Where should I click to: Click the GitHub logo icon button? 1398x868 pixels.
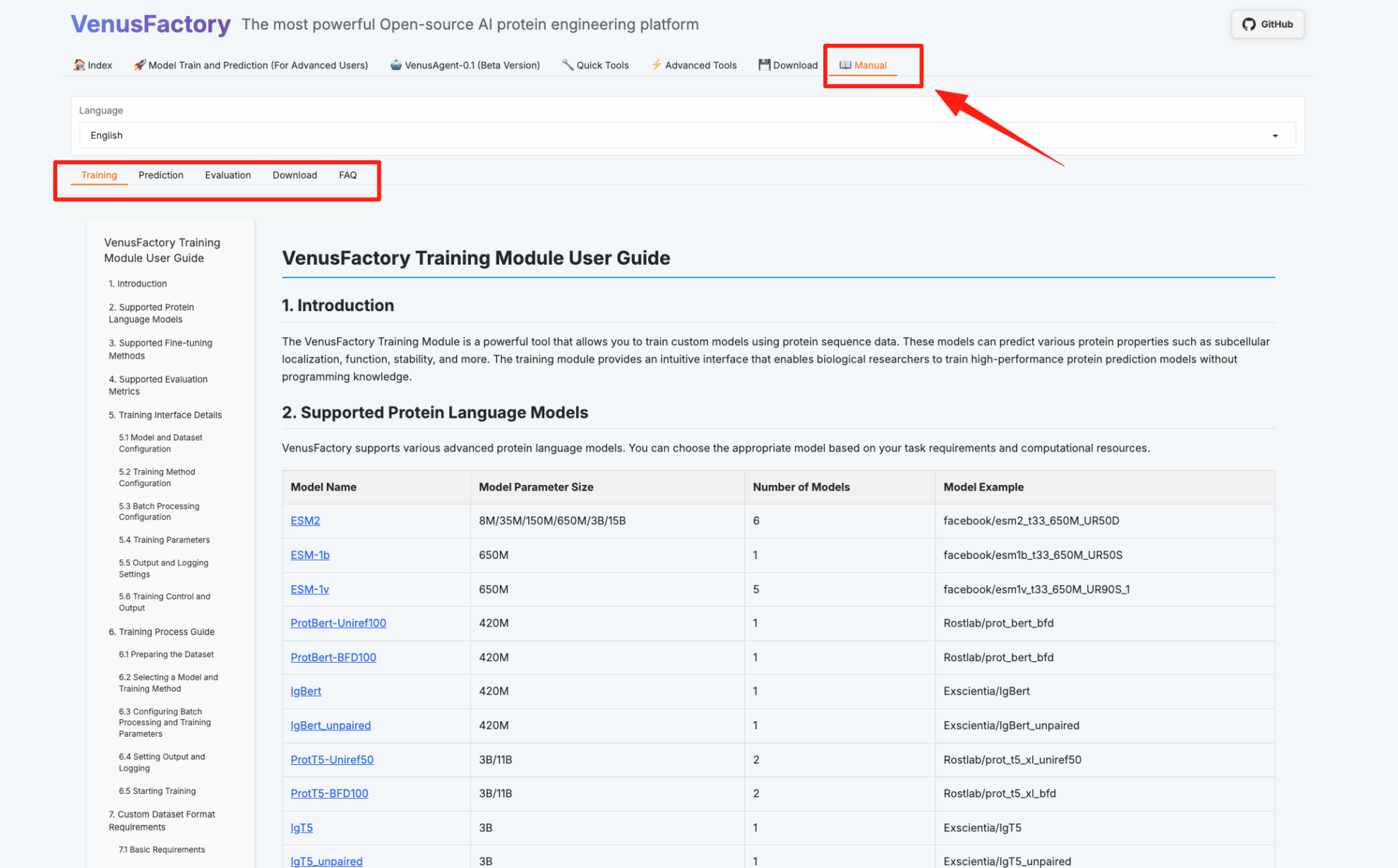click(x=1248, y=24)
